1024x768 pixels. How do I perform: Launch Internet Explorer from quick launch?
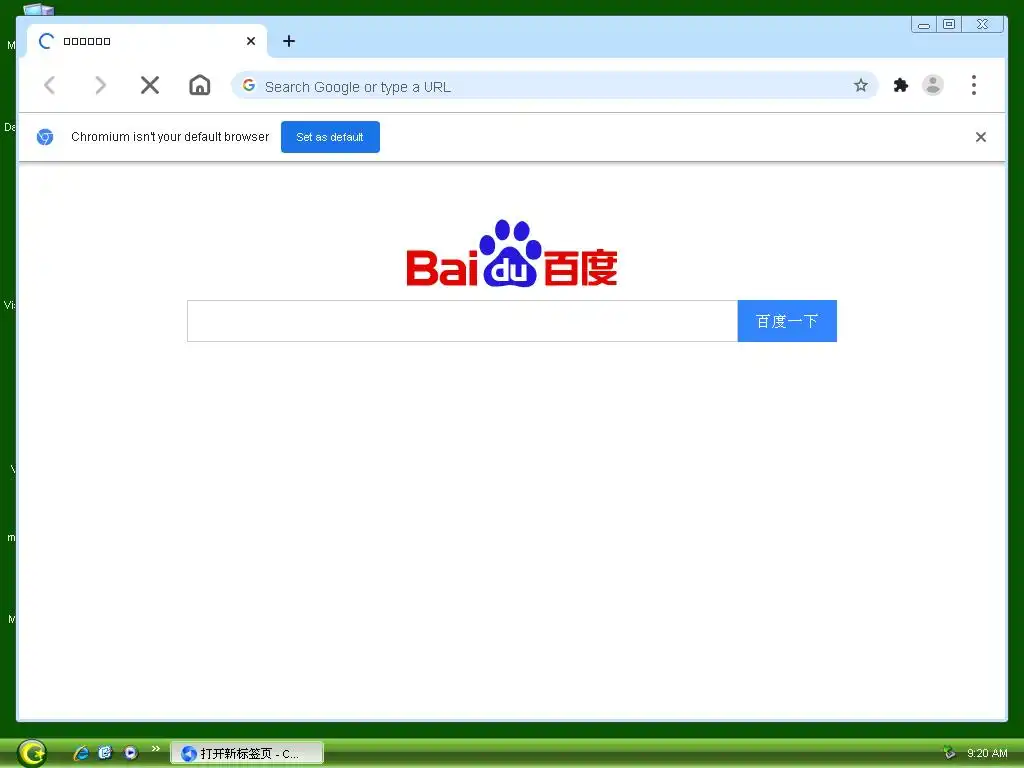tap(81, 753)
